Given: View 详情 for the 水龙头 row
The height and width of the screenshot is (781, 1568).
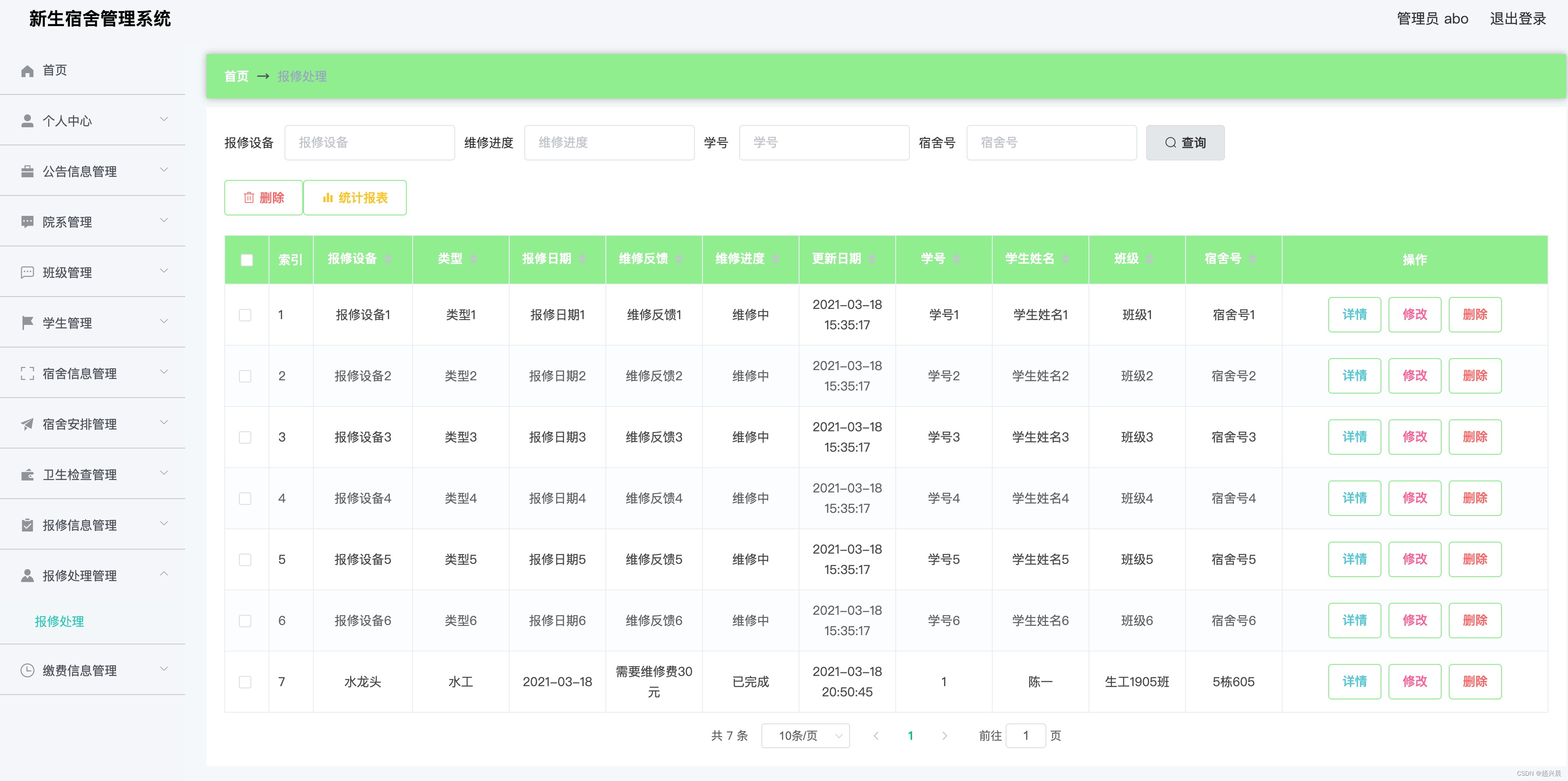Looking at the screenshot, I should pyautogui.click(x=1354, y=682).
